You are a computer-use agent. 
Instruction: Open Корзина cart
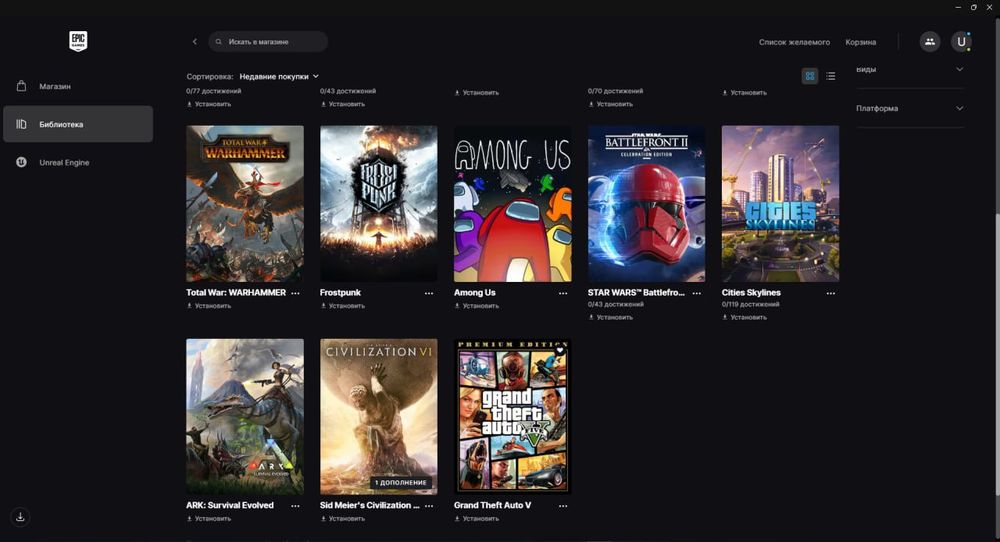click(860, 42)
